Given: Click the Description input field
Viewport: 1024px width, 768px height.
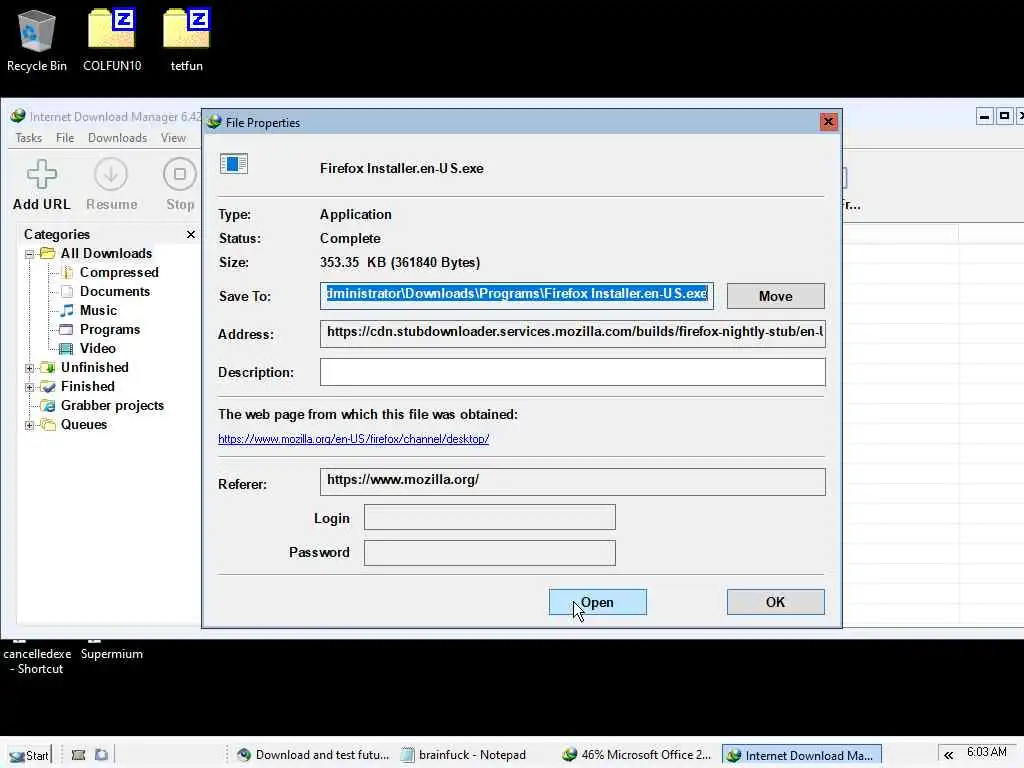Looking at the screenshot, I should pos(573,372).
